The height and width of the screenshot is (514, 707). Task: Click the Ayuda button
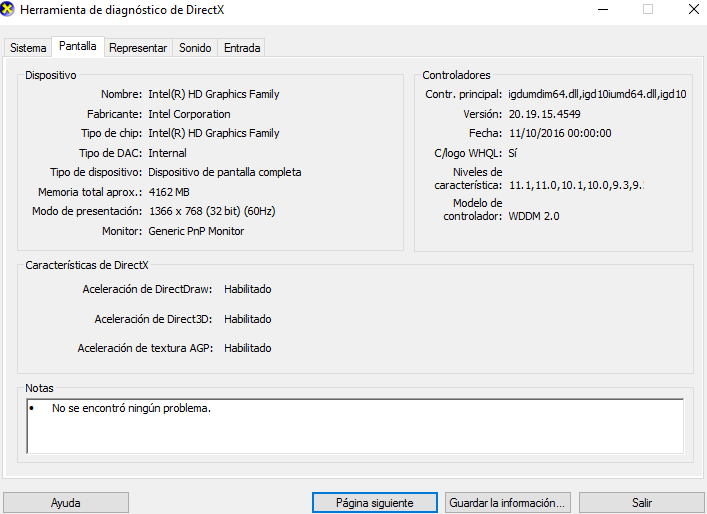(66, 503)
